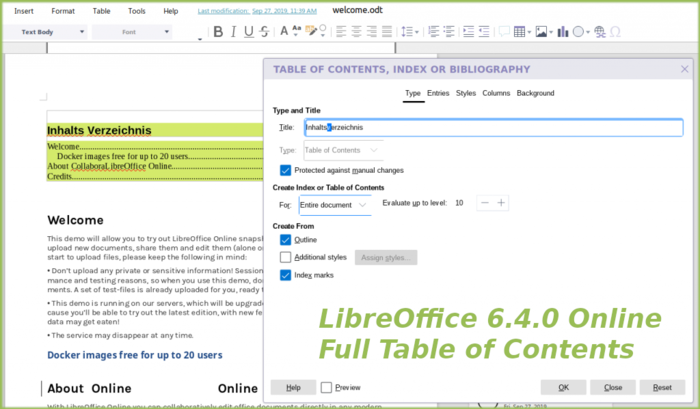Click the dialog Help button
The image size is (700, 409).
coord(293,388)
